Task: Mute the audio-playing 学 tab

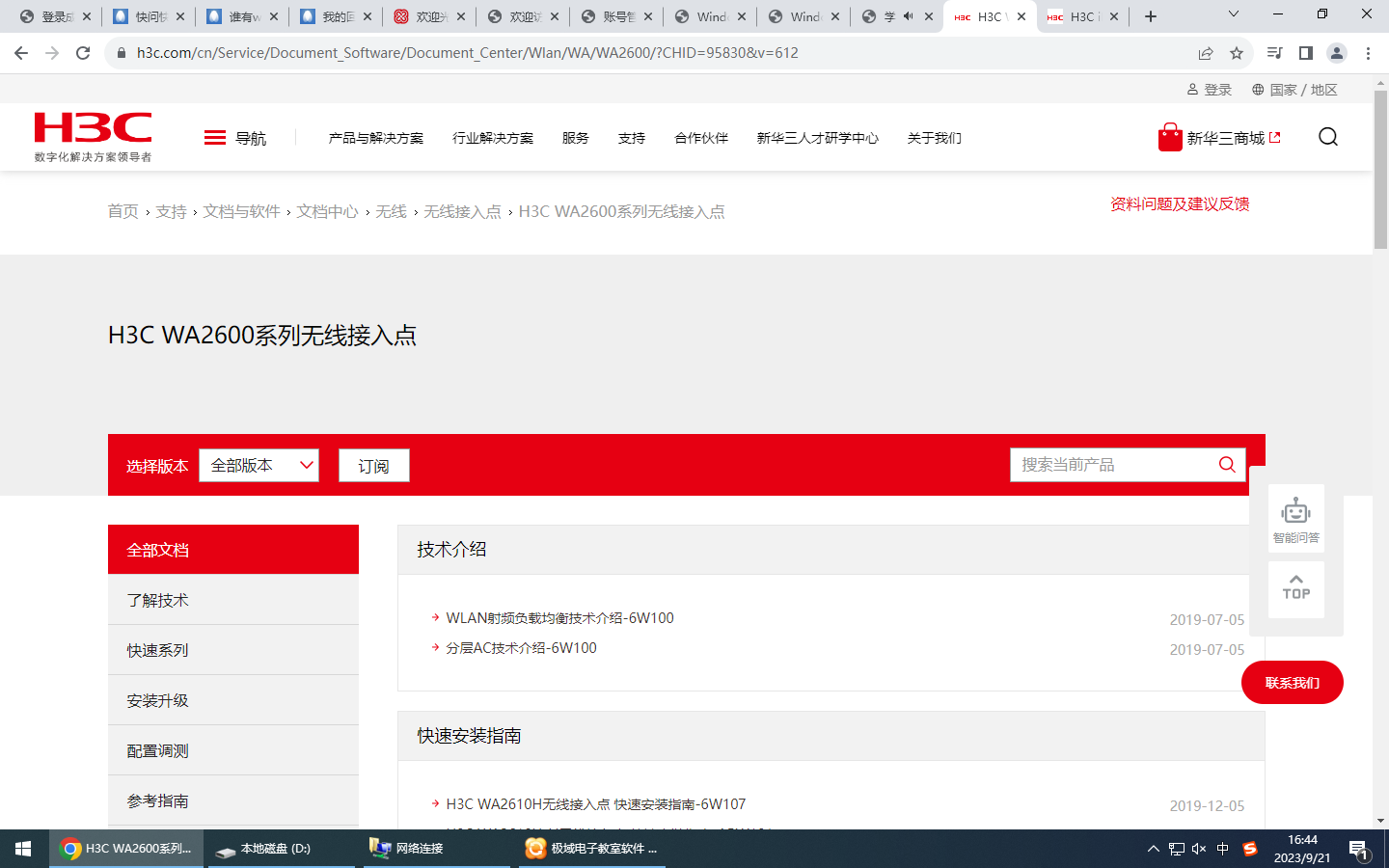Action: point(908,16)
